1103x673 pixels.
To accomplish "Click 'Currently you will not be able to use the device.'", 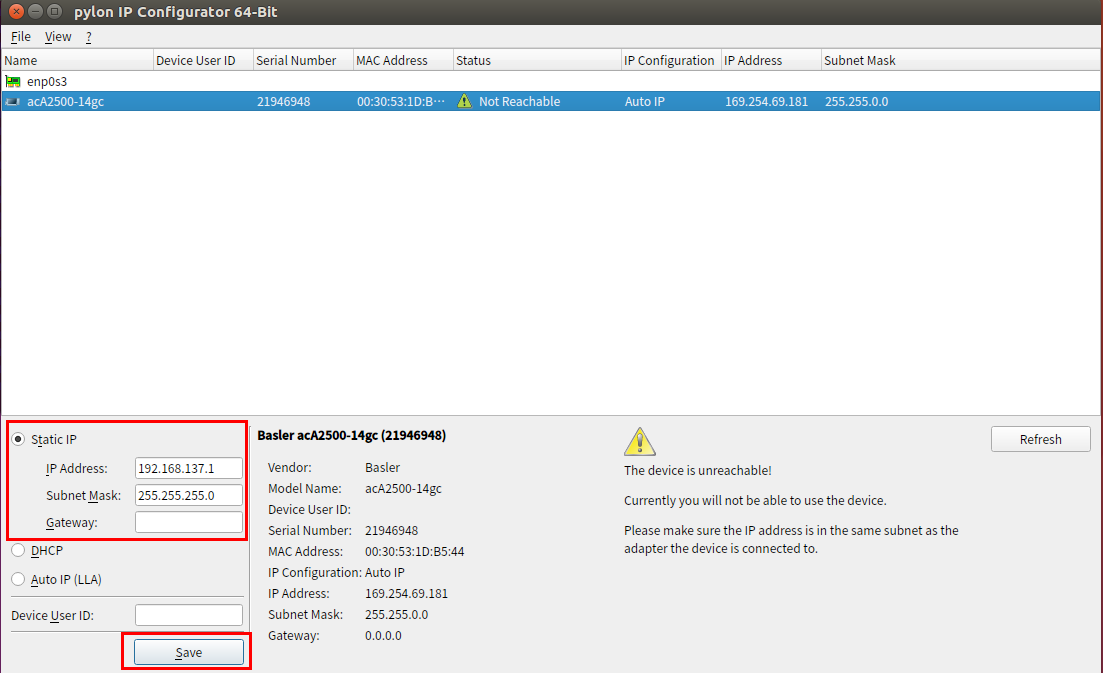I will point(755,501).
